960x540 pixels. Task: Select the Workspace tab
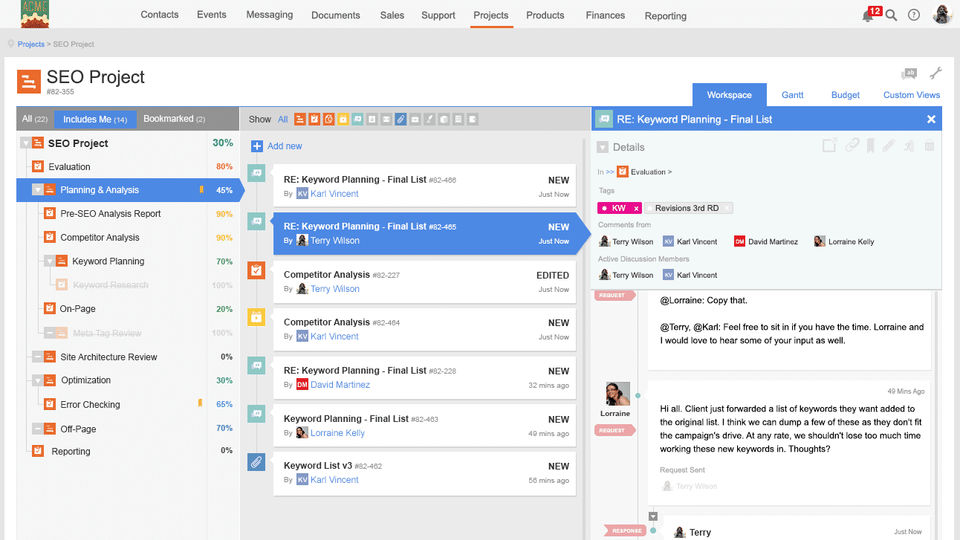[729, 95]
